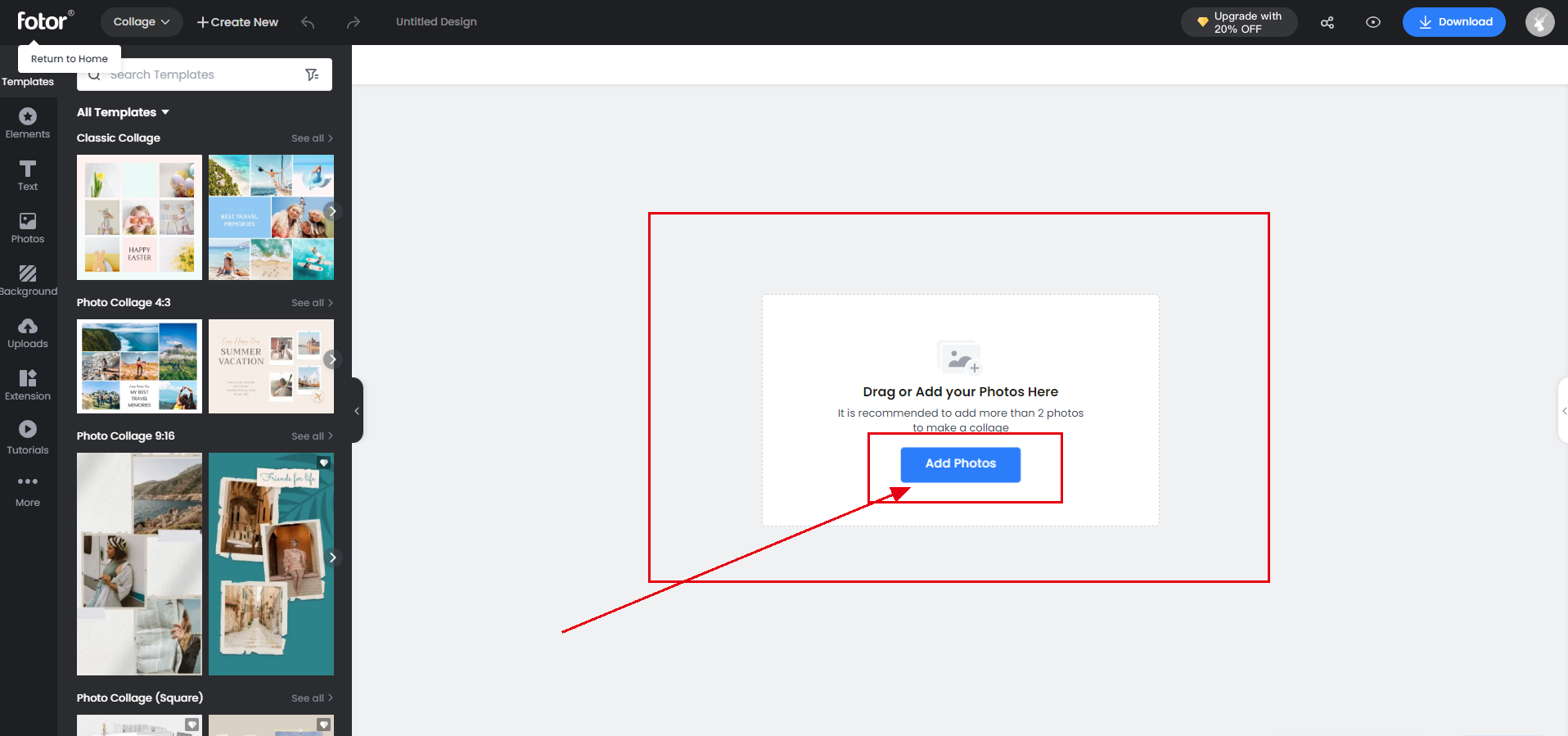Open the Background panel

28,281
